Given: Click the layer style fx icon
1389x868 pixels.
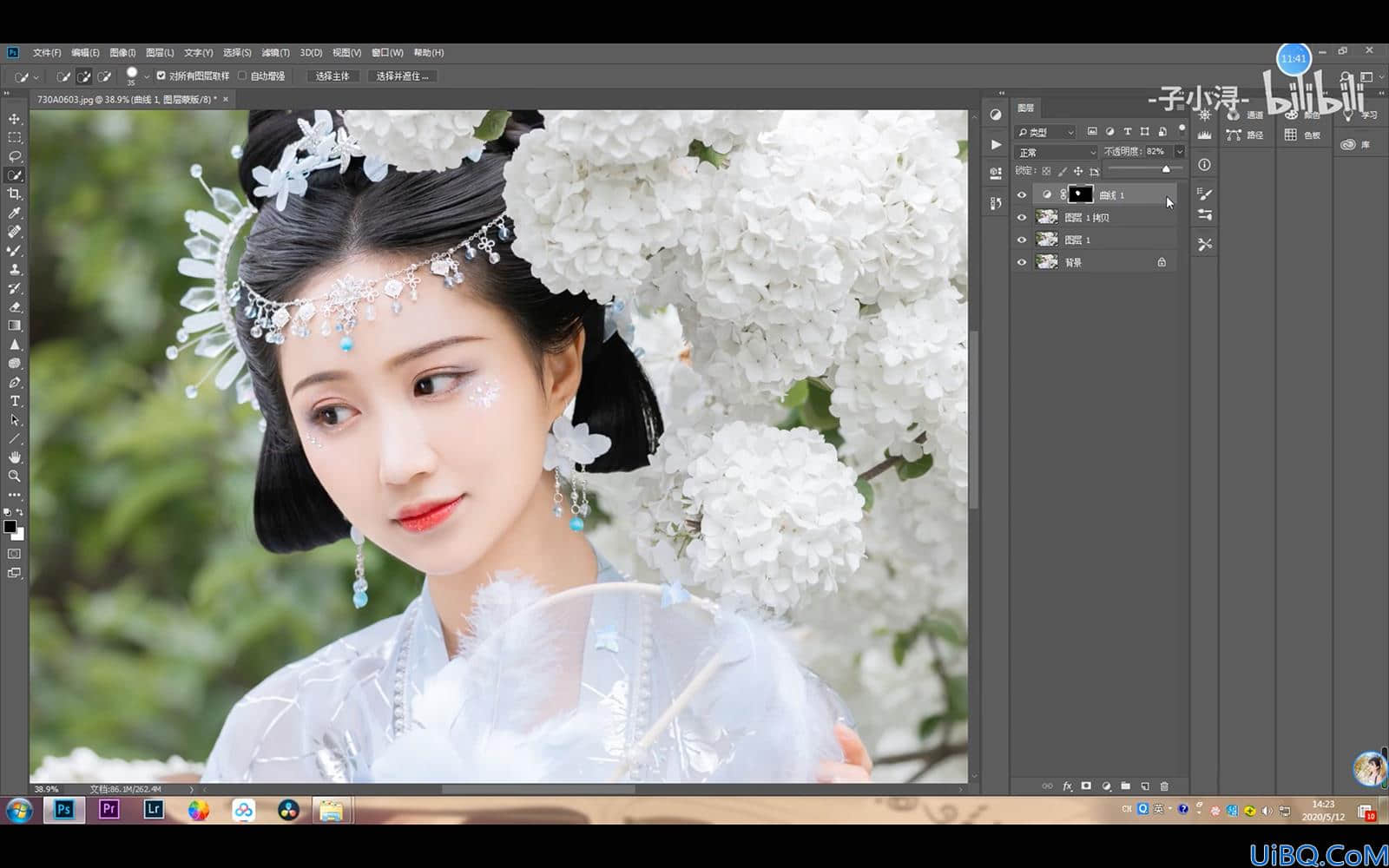Looking at the screenshot, I should (1067, 786).
